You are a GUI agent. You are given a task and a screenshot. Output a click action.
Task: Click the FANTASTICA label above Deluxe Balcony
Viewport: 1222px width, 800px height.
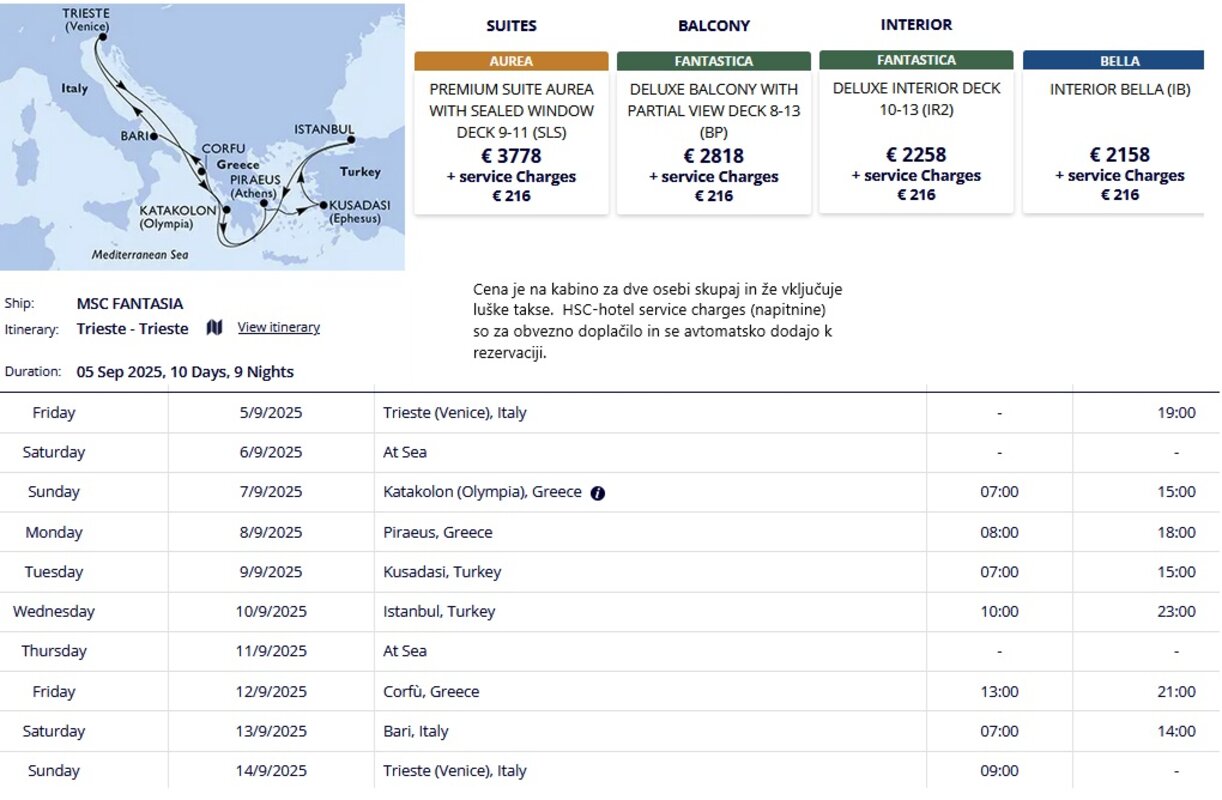coord(714,61)
